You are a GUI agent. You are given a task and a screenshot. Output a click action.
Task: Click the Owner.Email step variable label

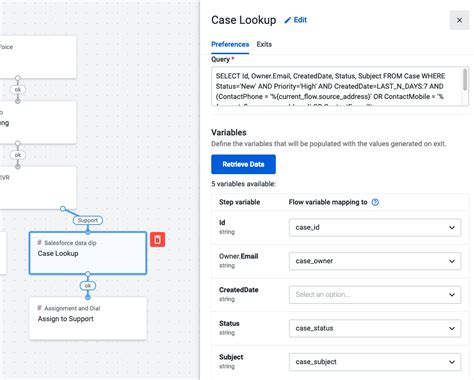239,256
